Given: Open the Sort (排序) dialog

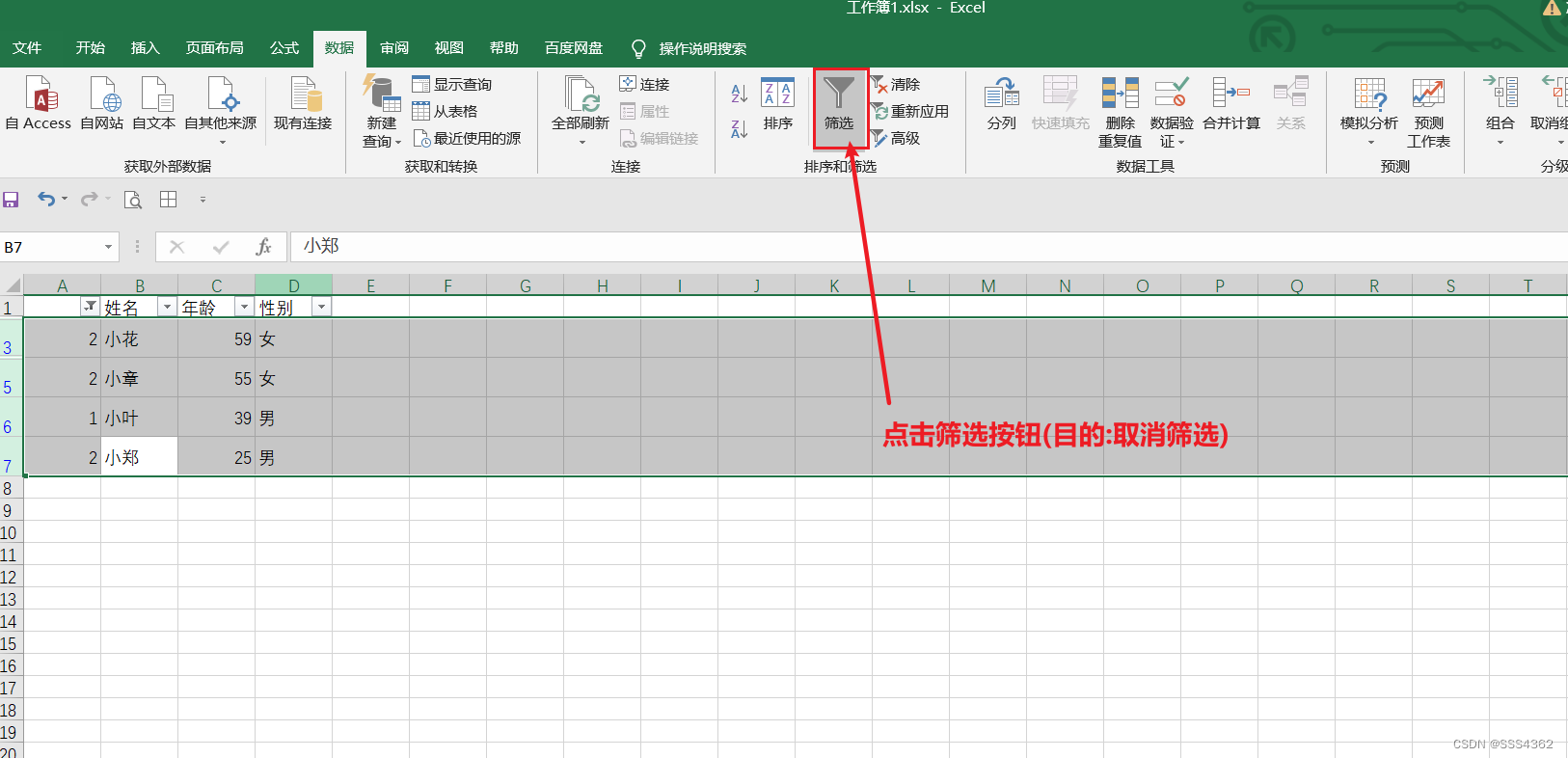Looking at the screenshot, I should (x=777, y=103).
